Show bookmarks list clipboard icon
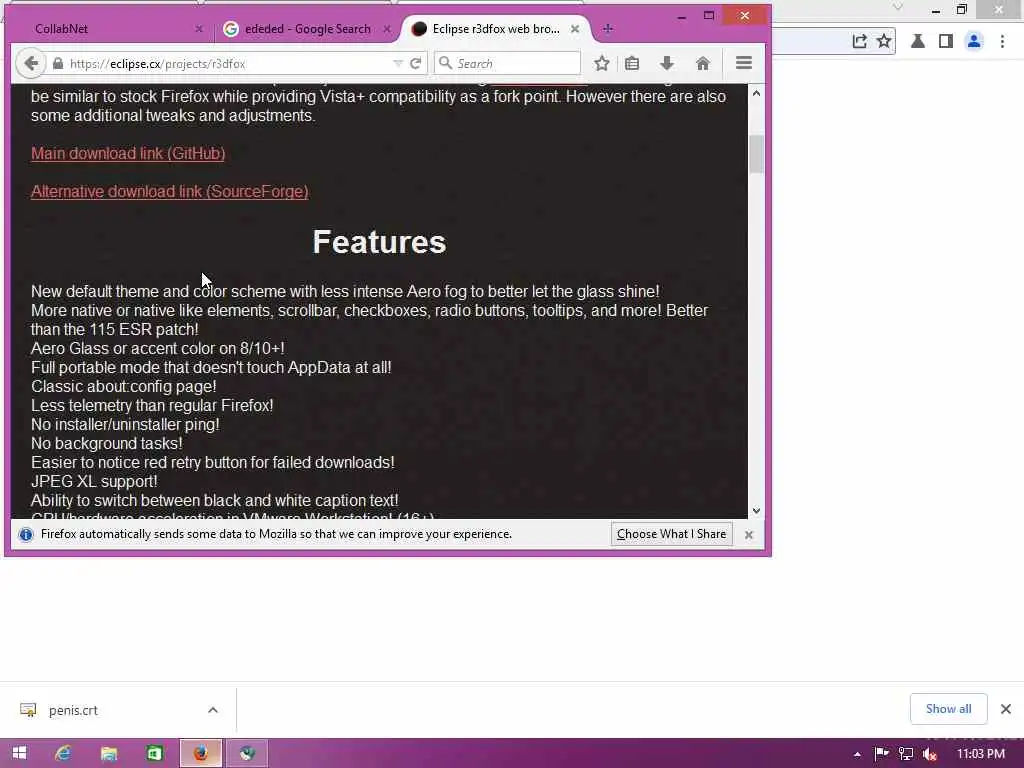1024x768 pixels. pyautogui.click(x=632, y=63)
